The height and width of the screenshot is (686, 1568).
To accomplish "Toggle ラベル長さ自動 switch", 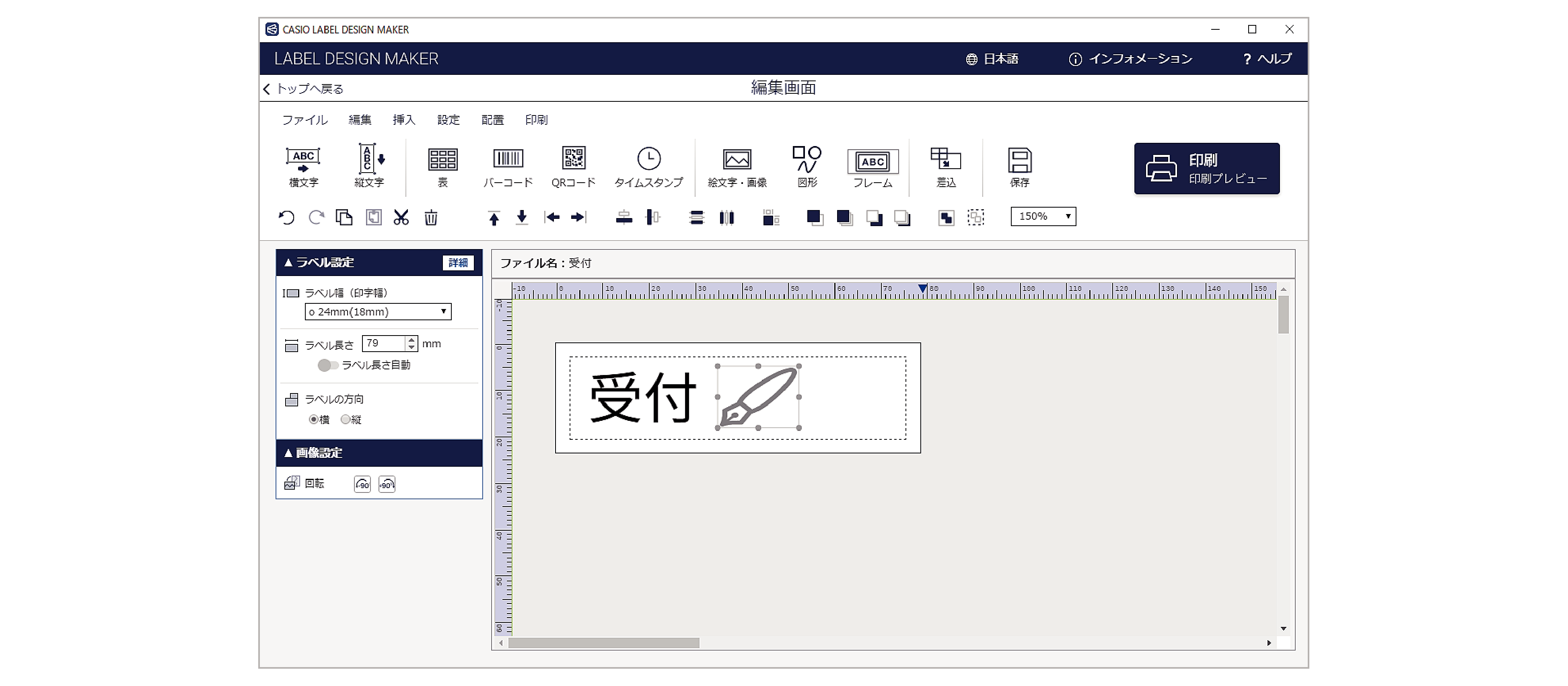I will (x=327, y=365).
